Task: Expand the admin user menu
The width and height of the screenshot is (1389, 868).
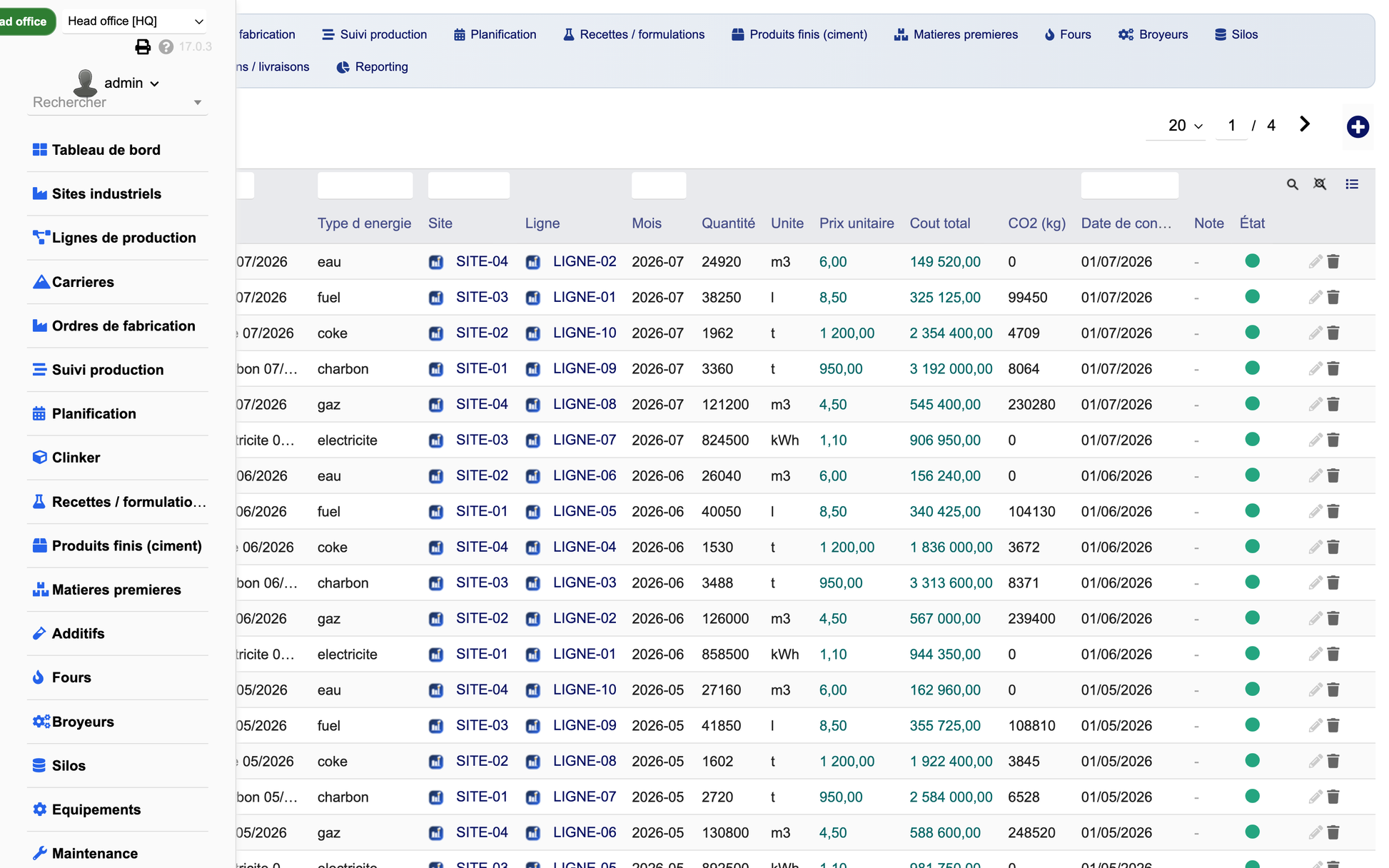Action: 131,83
